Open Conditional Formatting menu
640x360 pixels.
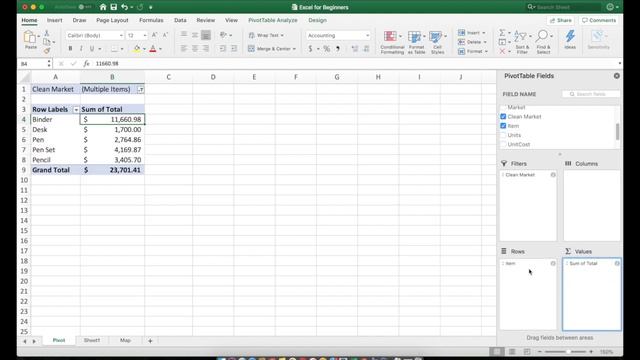(392, 42)
